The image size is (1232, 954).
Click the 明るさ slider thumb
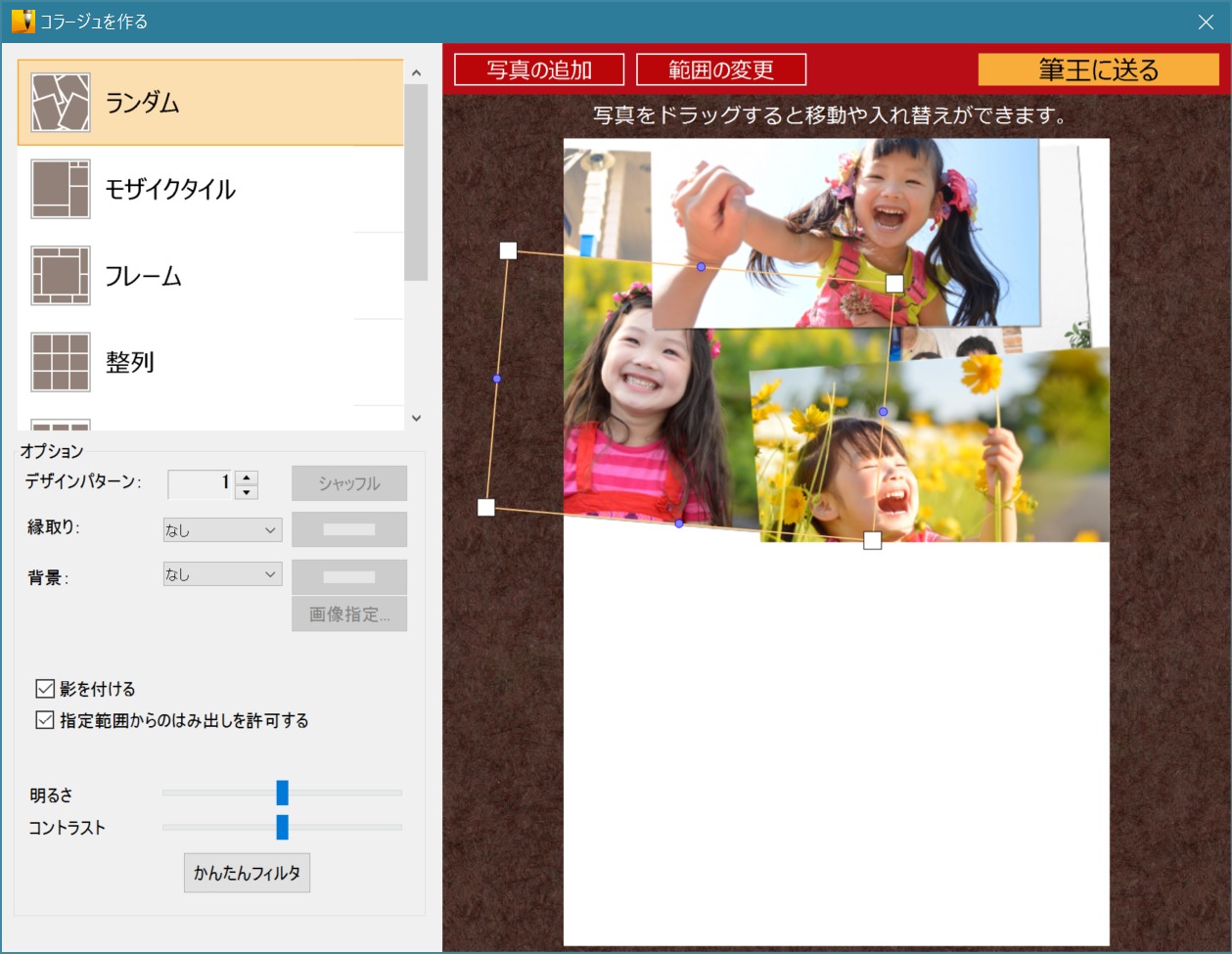[x=283, y=793]
